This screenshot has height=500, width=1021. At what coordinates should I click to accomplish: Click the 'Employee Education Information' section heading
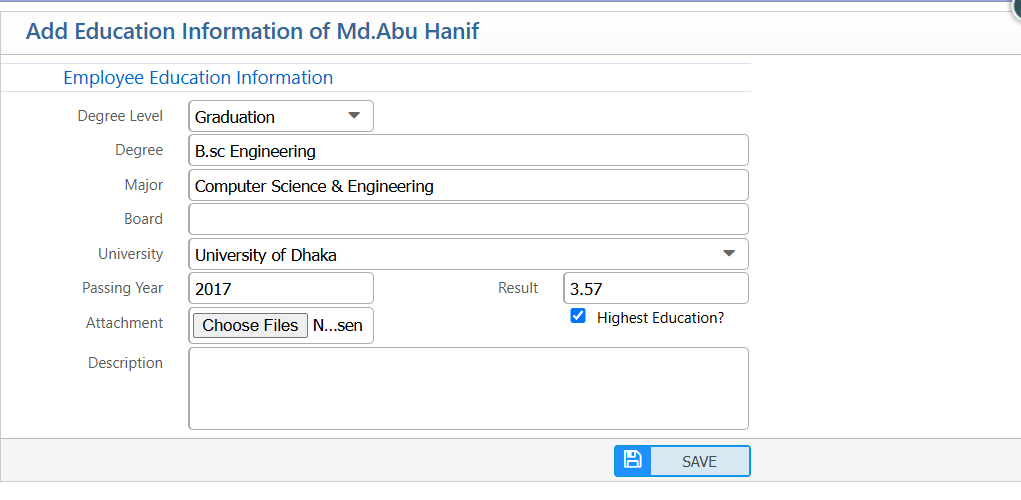tap(198, 77)
